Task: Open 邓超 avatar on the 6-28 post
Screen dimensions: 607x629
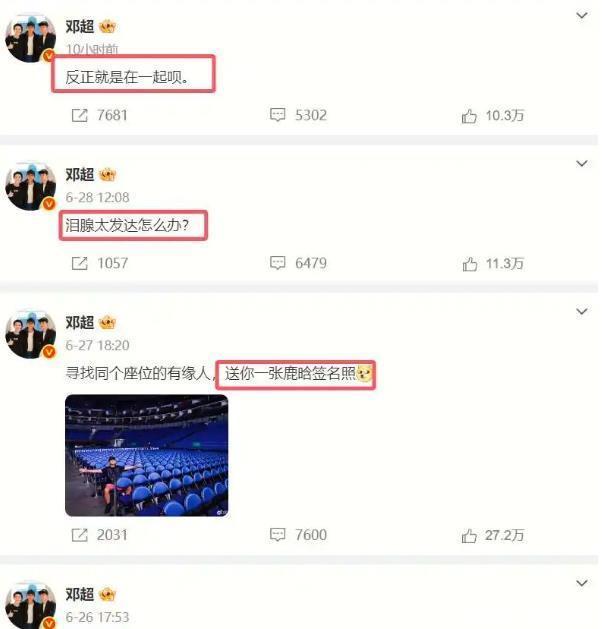Action: (30, 187)
